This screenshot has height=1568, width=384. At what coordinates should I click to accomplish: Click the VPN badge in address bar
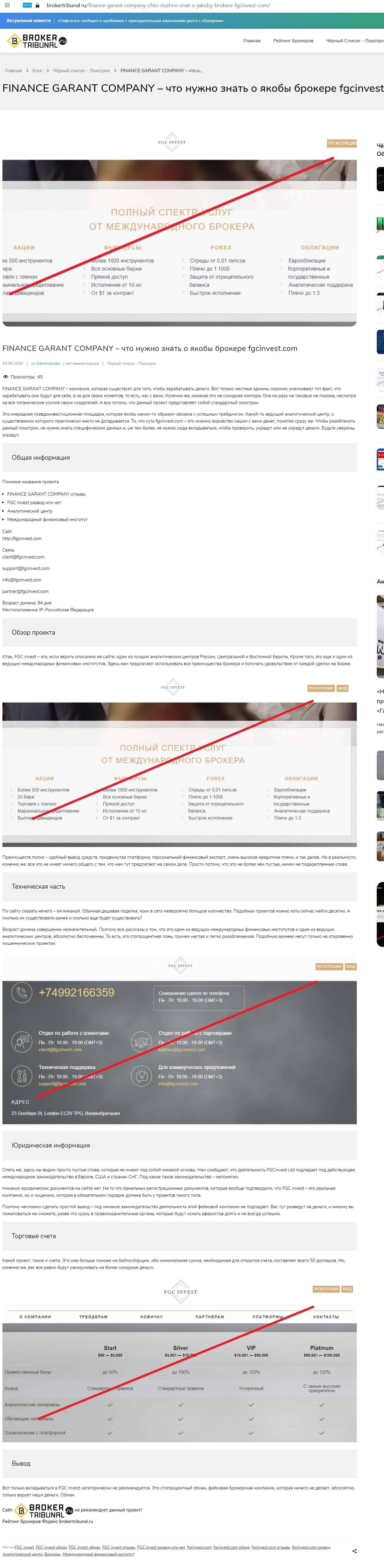pyautogui.click(x=27, y=5)
